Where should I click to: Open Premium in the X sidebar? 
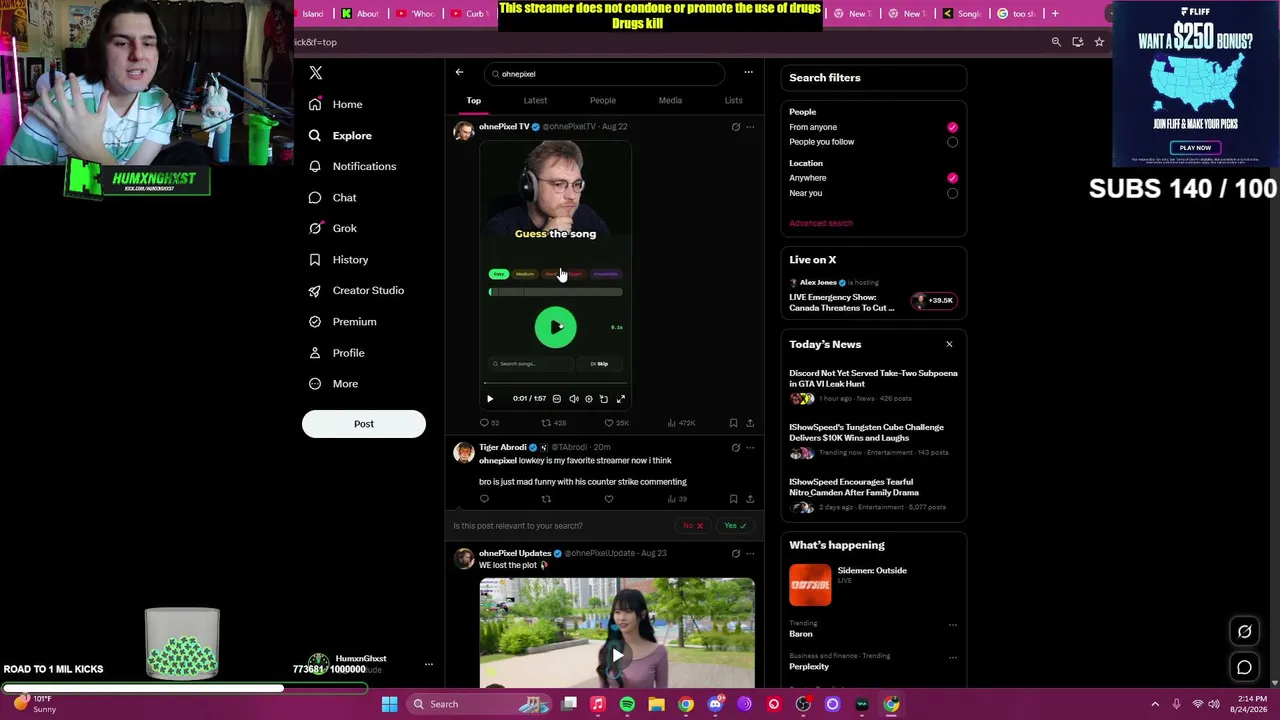click(342, 321)
